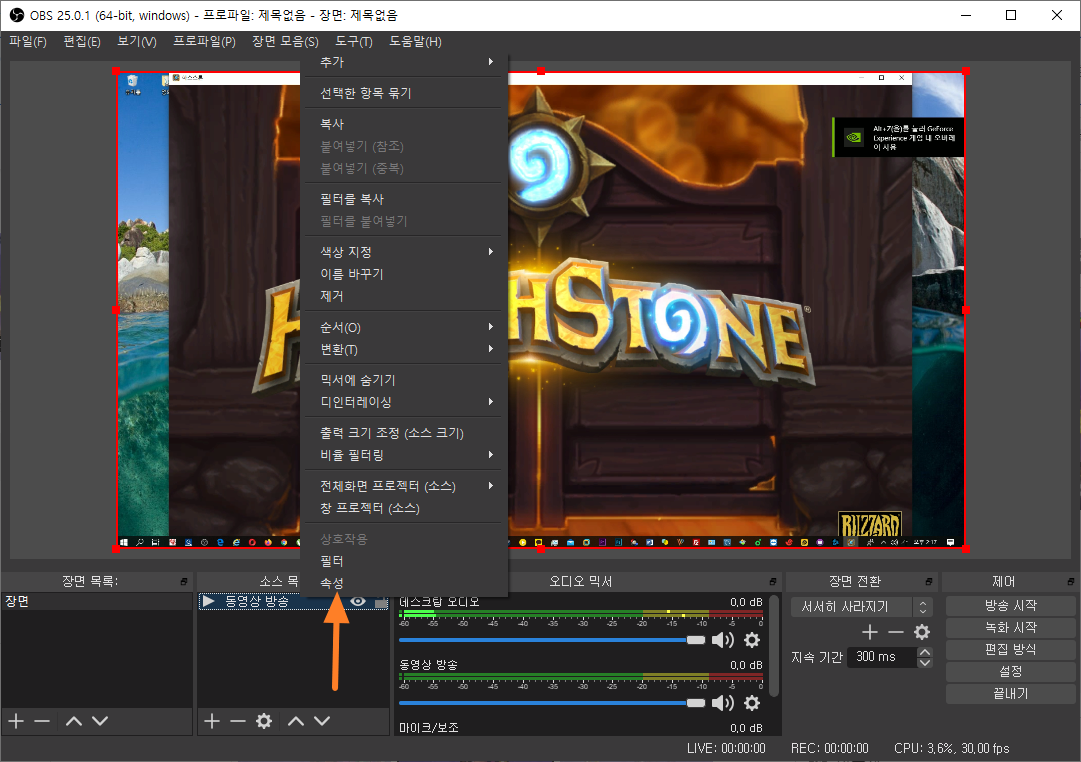Image resolution: width=1081 pixels, height=762 pixels.
Task: Add a scene transition with plus icon
Action: [869, 632]
